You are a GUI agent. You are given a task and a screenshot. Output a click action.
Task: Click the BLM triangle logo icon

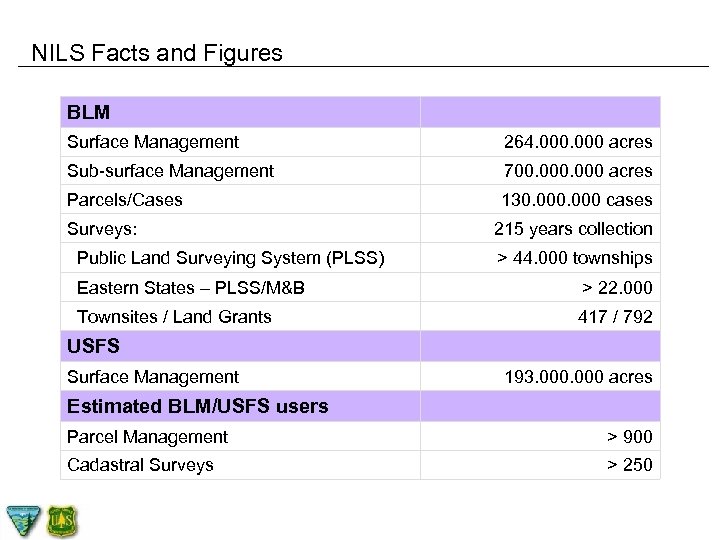click(23, 521)
